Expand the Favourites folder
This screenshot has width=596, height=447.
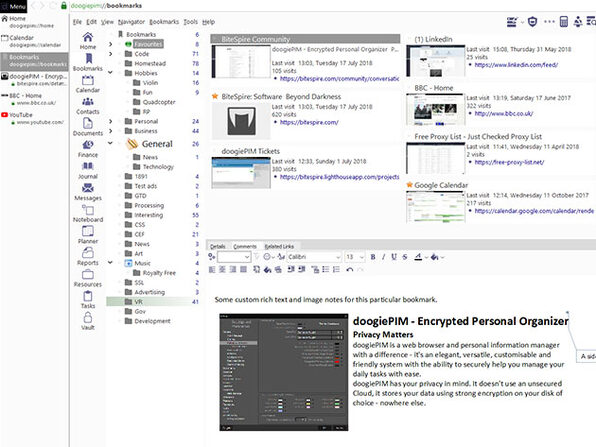(110, 44)
